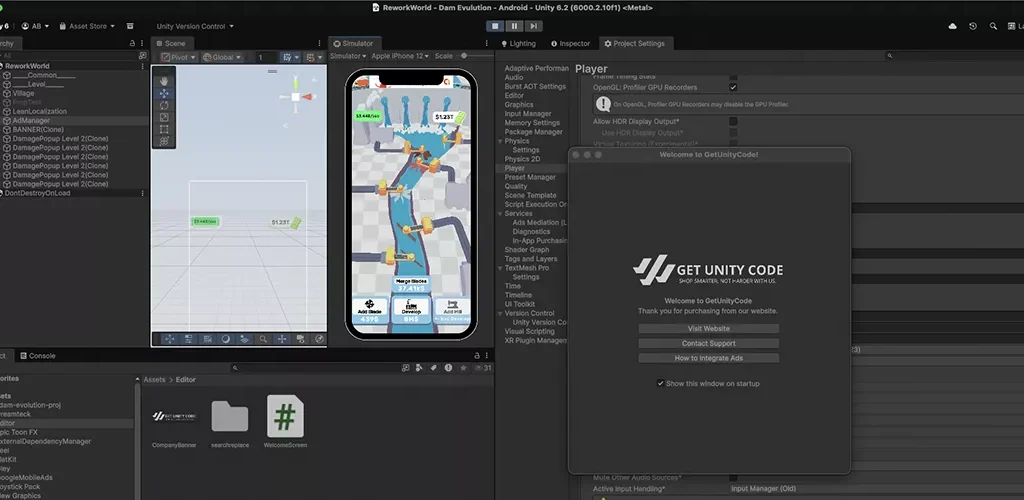The height and width of the screenshot is (500, 1024).
Task: Click the Hierarchy search-by-type icon
Action: tap(142, 56)
